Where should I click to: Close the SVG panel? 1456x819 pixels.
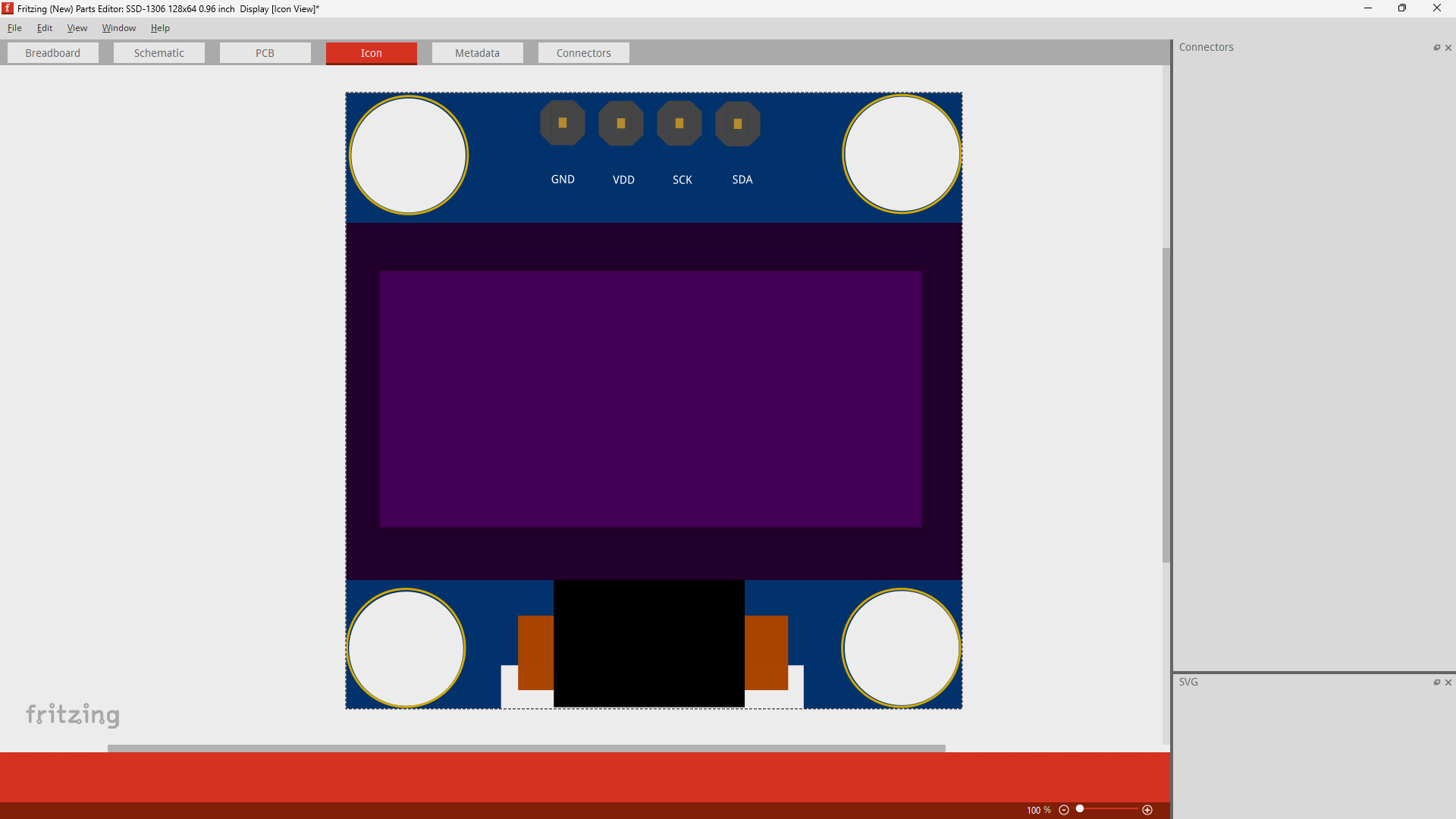[1449, 681]
